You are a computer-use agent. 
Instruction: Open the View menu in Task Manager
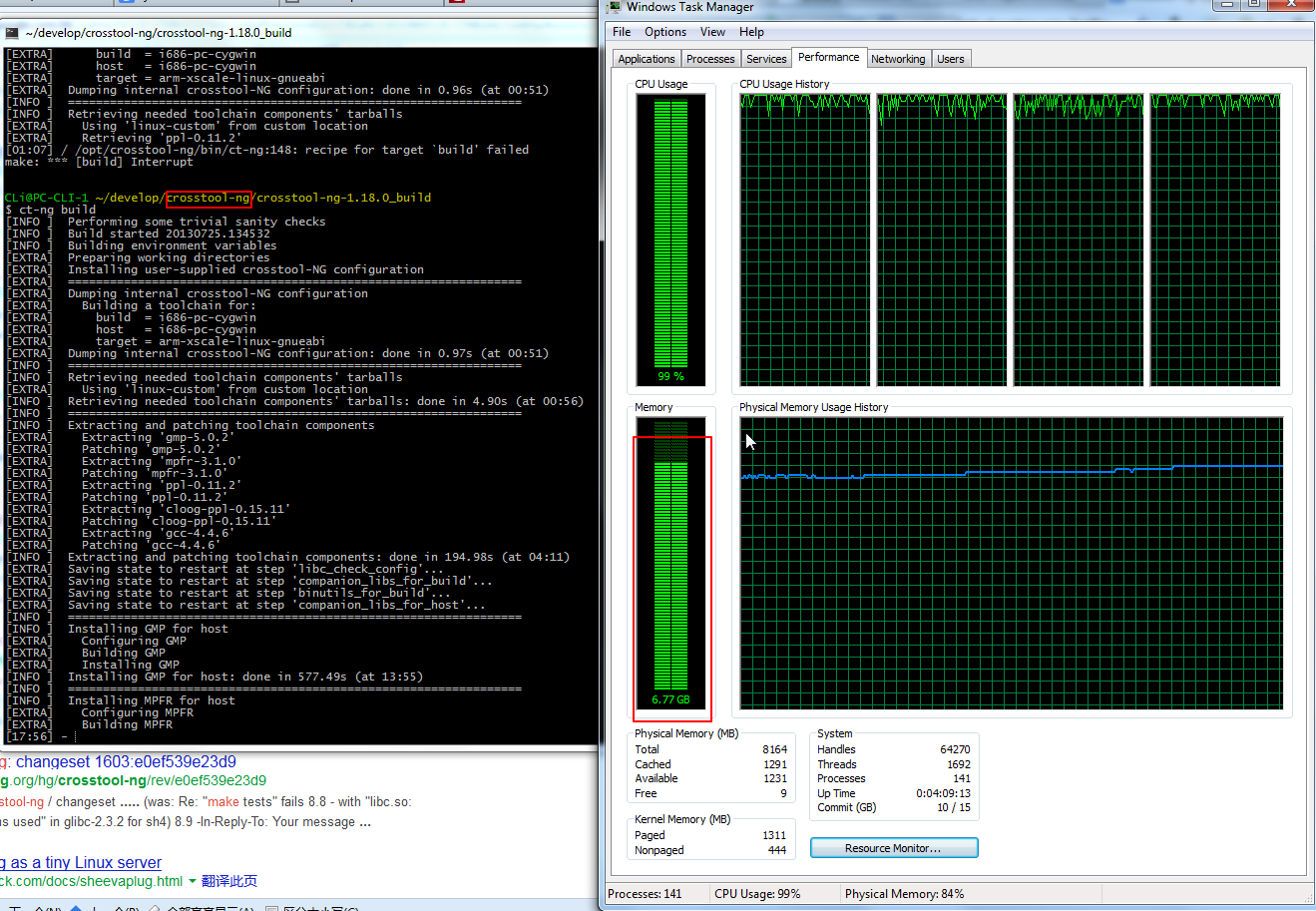pos(713,32)
